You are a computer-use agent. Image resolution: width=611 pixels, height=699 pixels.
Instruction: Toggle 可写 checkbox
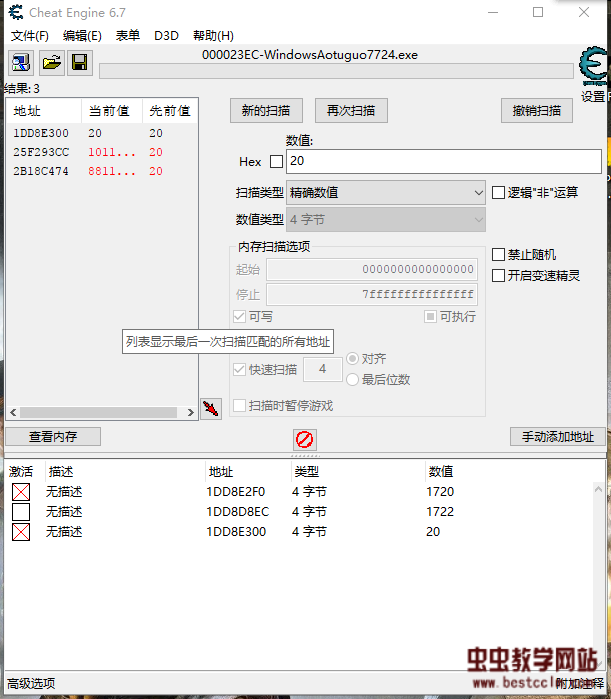click(x=239, y=317)
